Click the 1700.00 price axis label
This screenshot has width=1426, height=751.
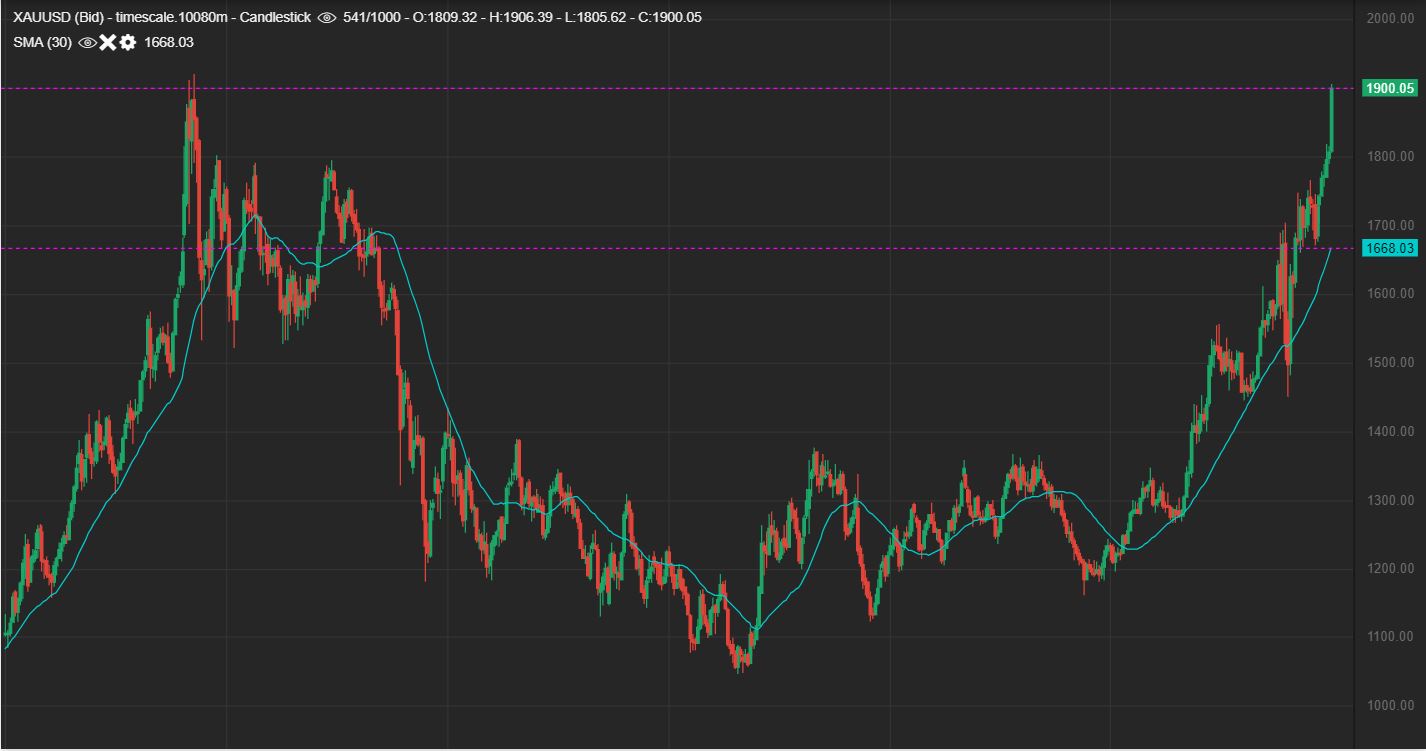point(1390,225)
